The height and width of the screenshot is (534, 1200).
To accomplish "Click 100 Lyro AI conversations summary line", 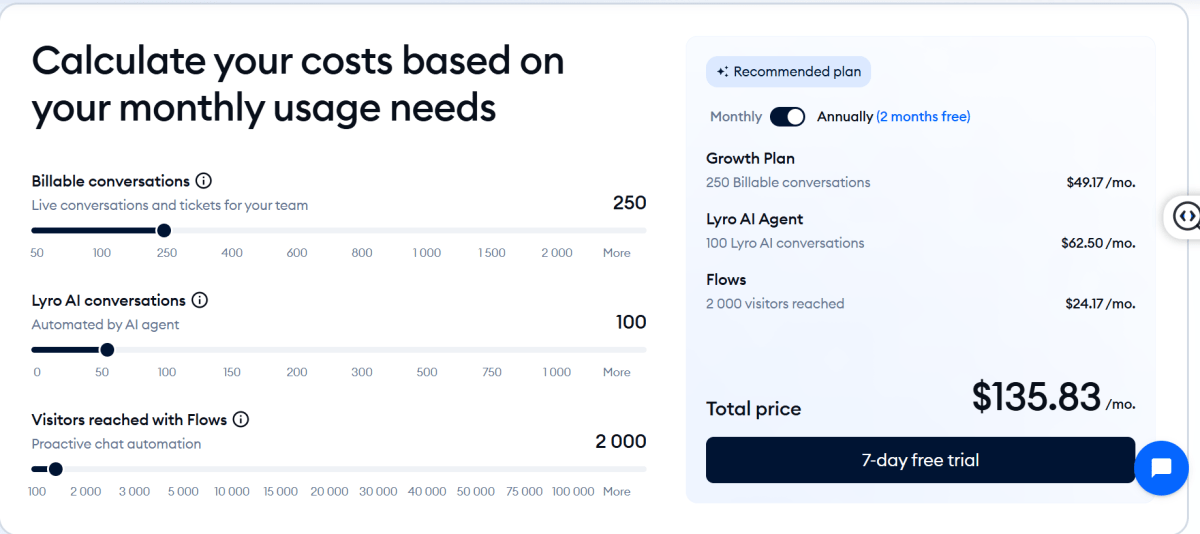I will pyautogui.click(x=785, y=243).
